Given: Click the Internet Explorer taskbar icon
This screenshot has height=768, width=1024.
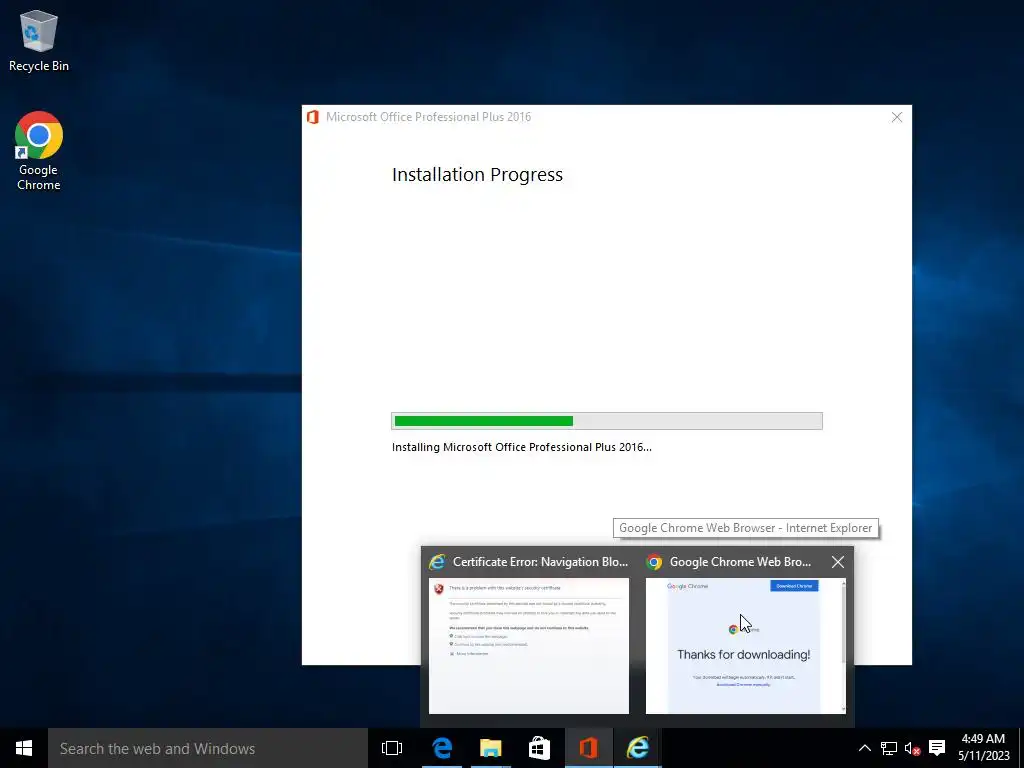Looking at the screenshot, I should tap(637, 748).
